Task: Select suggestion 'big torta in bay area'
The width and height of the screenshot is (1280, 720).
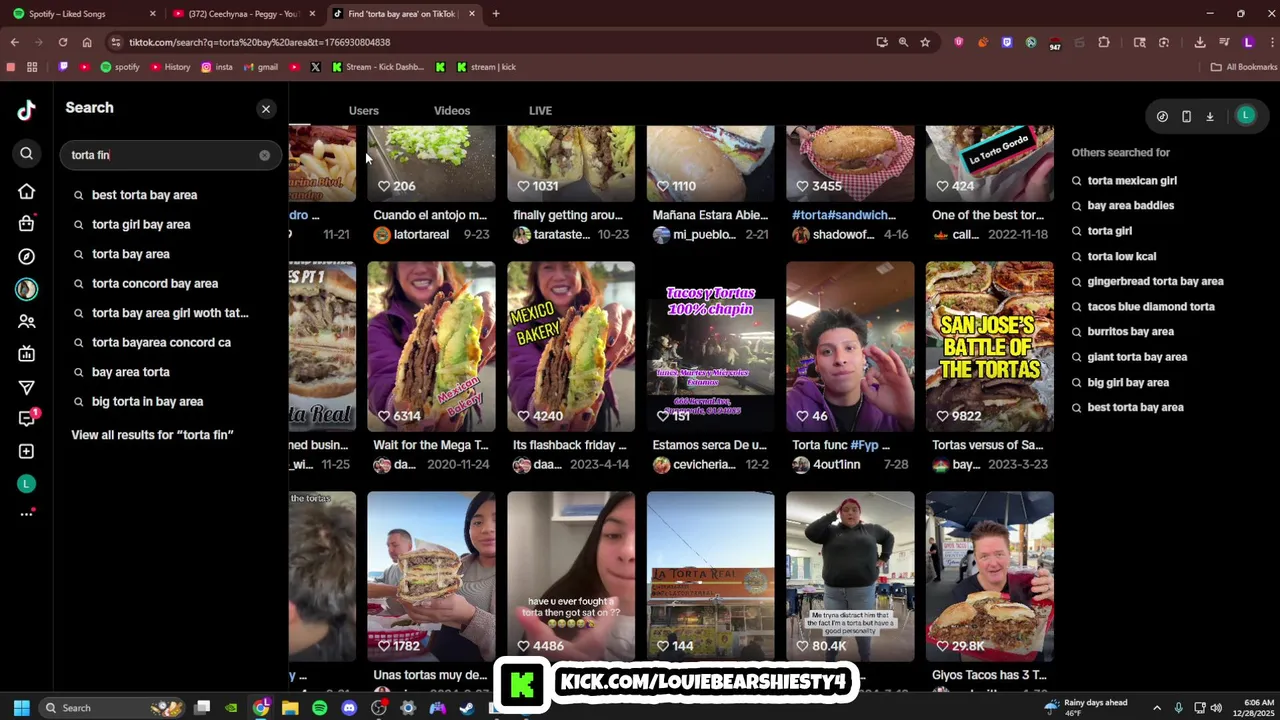Action: click(147, 402)
